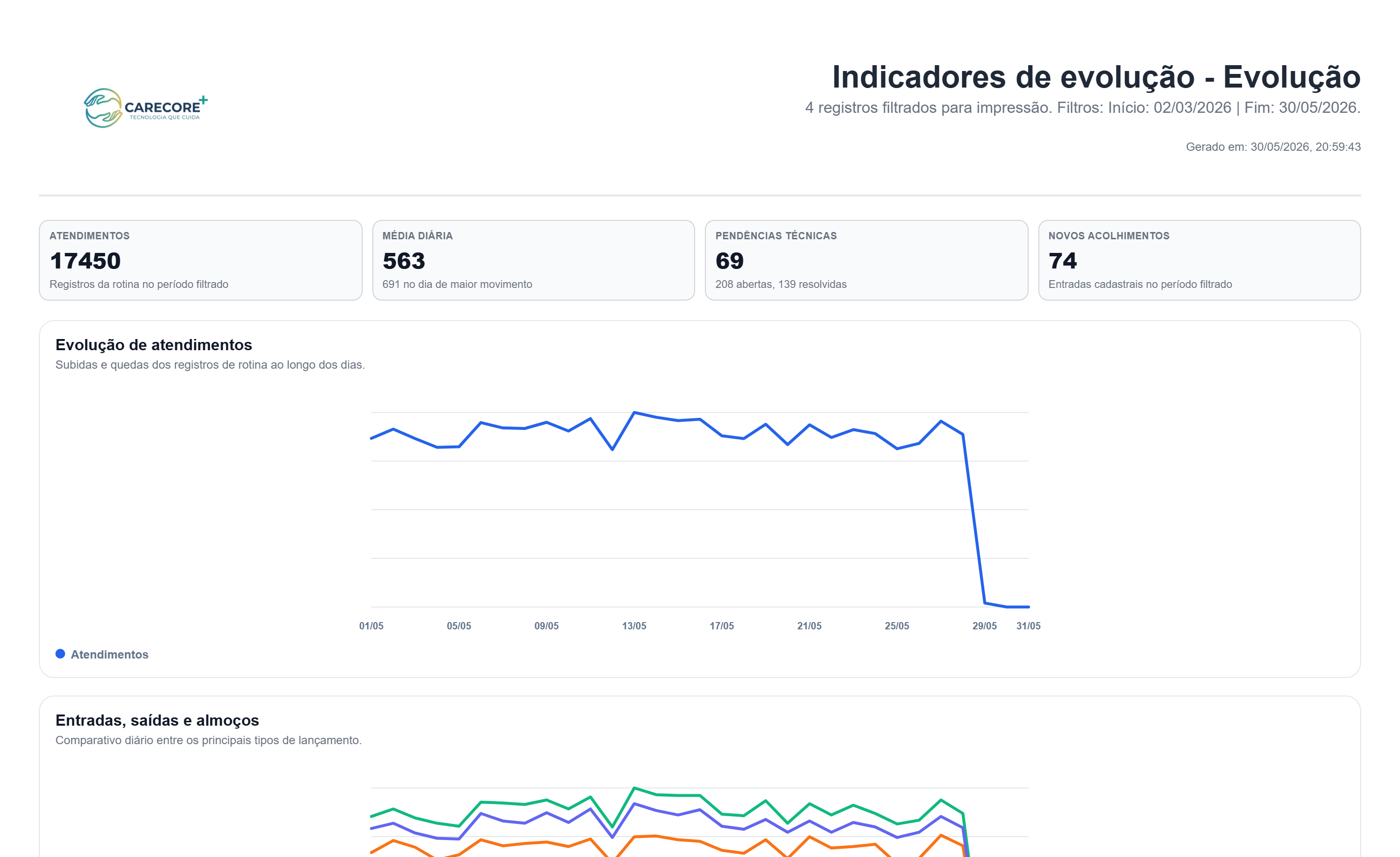Image resolution: width=1400 pixels, height=857 pixels.
Task: Select the Média Diária 563 card
Action: [534, 260]
